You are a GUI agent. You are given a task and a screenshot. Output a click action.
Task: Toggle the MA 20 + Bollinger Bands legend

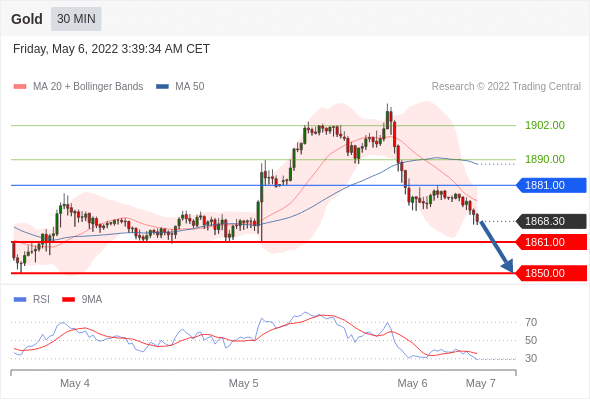(x=78, y=87)
